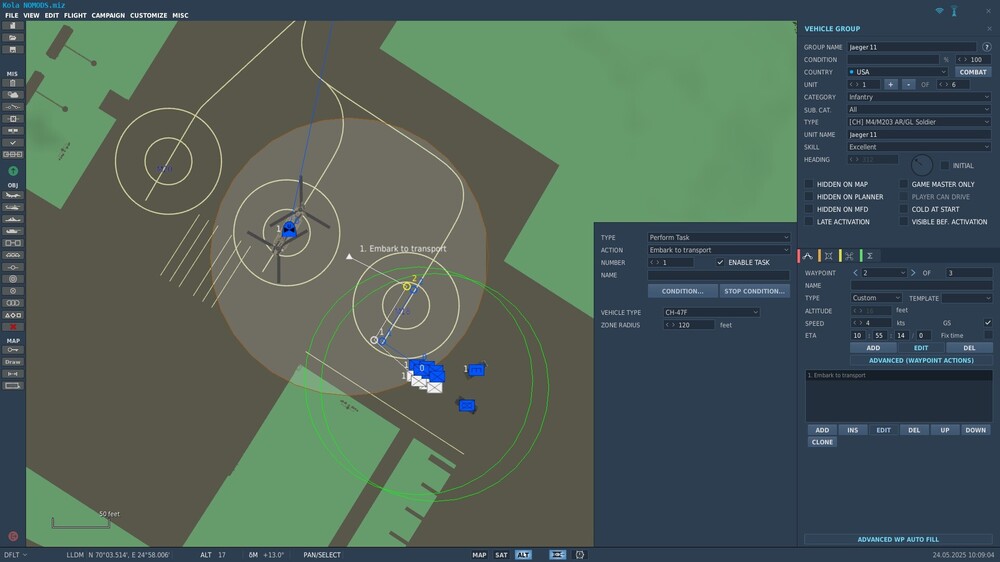Open the Country dropdown showing USA
This screenshot has height=562, width=1000.
coord(897,72)
